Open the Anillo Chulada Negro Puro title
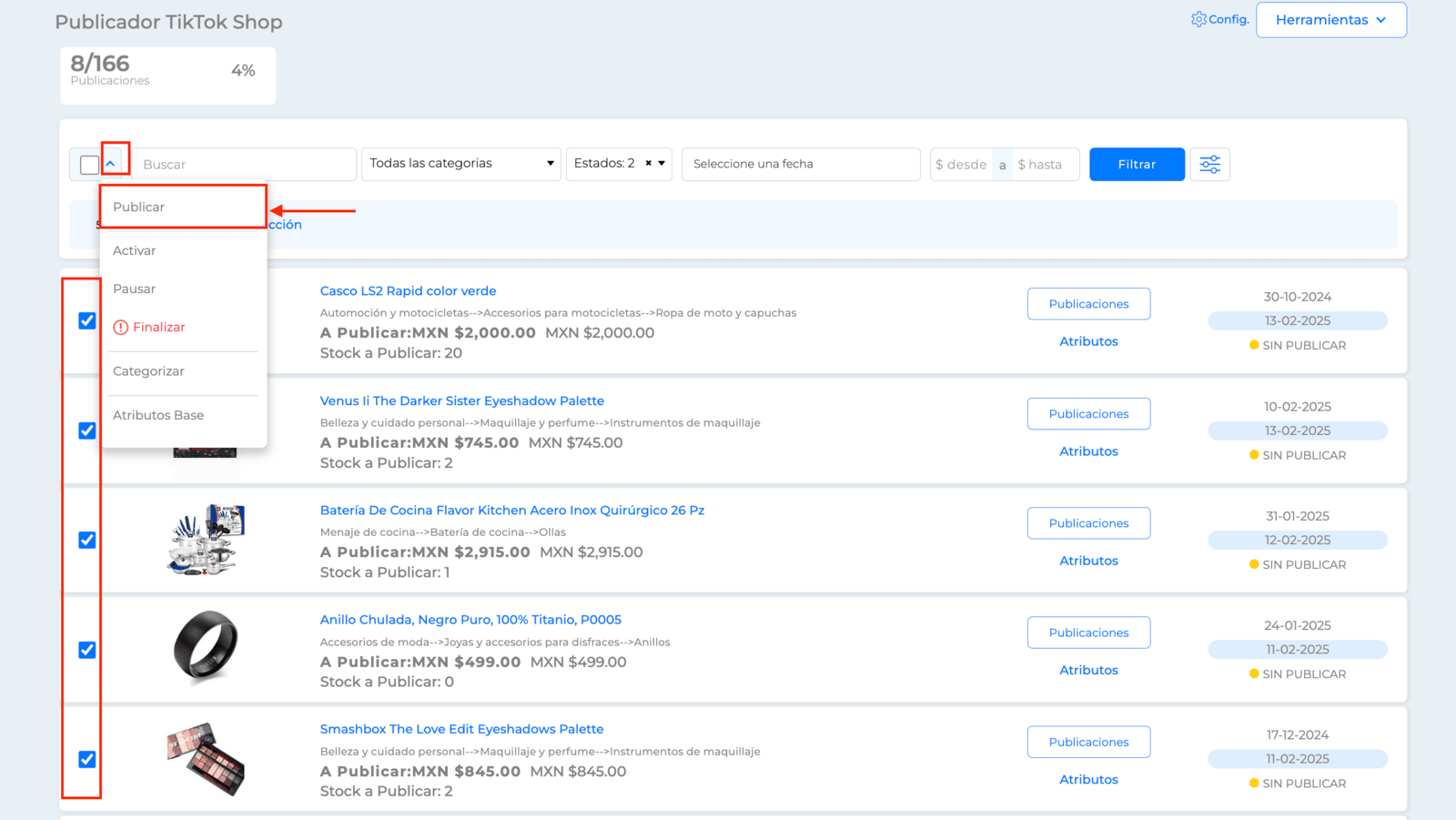The image size is (1456, 820). pos(470,620)
